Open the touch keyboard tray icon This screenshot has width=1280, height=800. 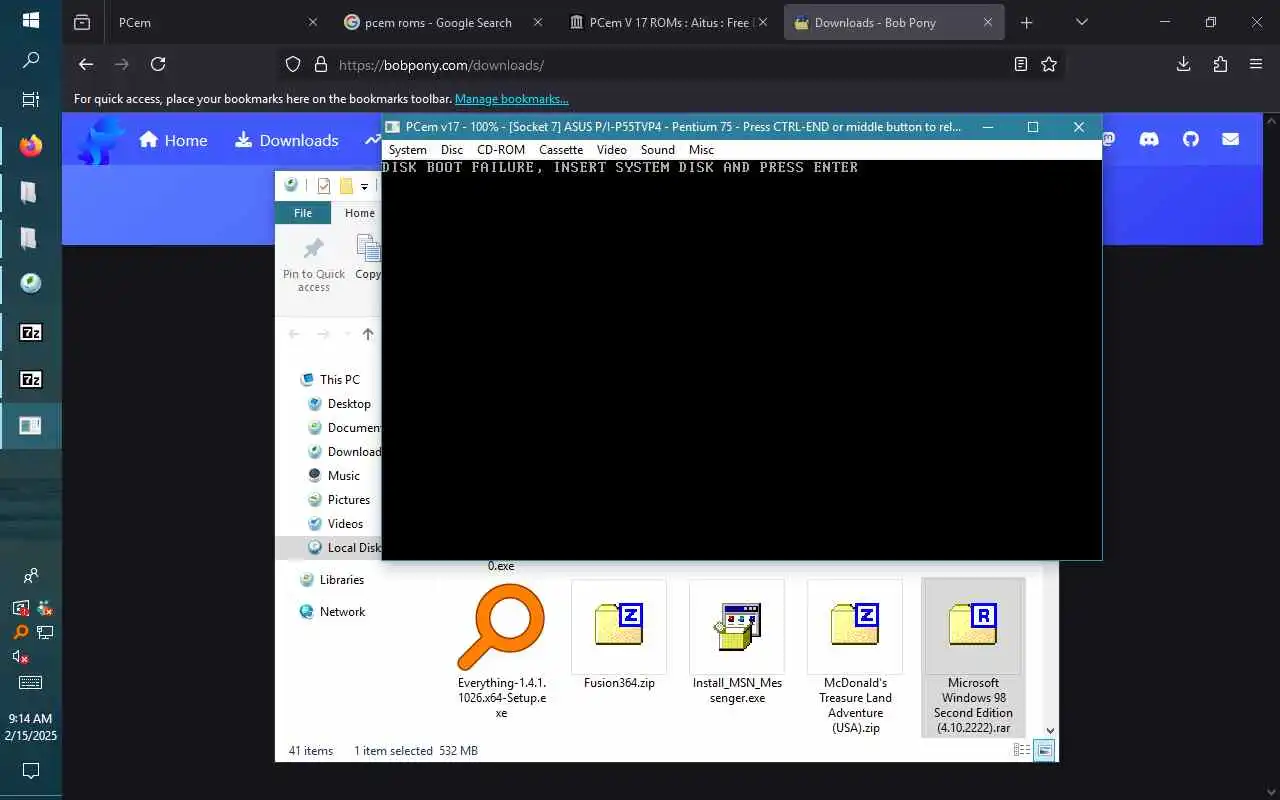pos(31,683)
